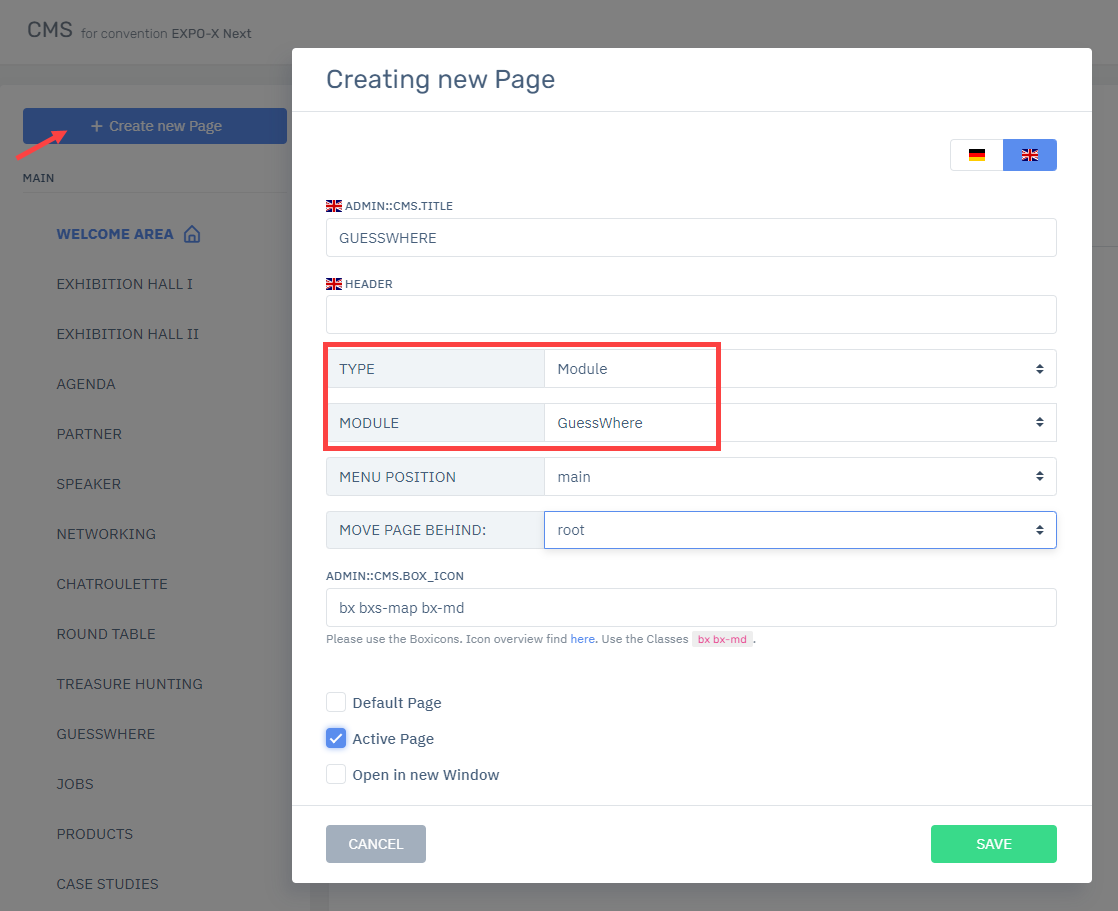Screen dimensions: 1118x911
Task: Tick Open in new Window checkbox
Action: [x=336, y=775]
